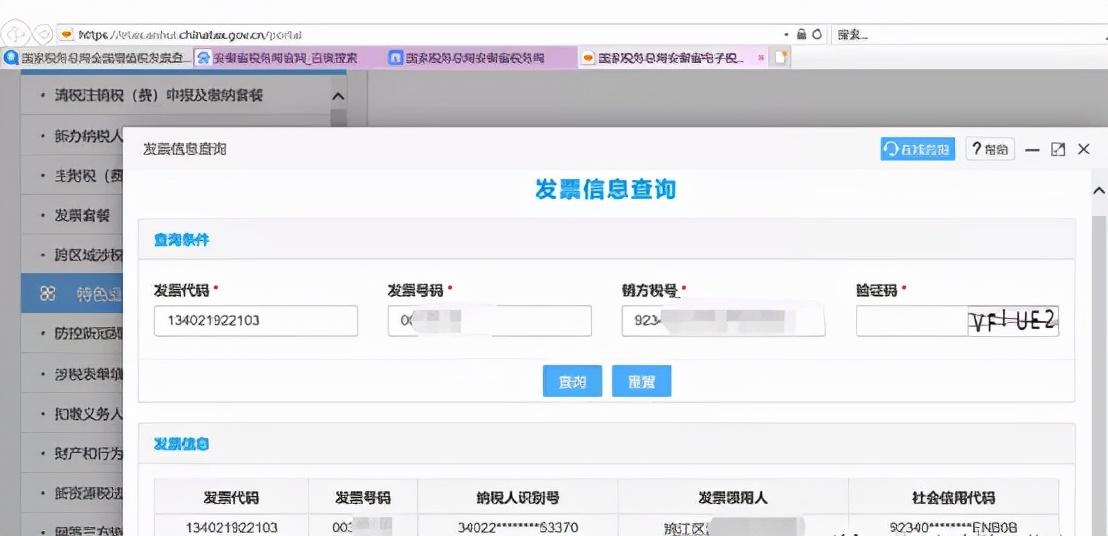Click the browser search box
Screen dimensions: 1108x536
[967, 34]
